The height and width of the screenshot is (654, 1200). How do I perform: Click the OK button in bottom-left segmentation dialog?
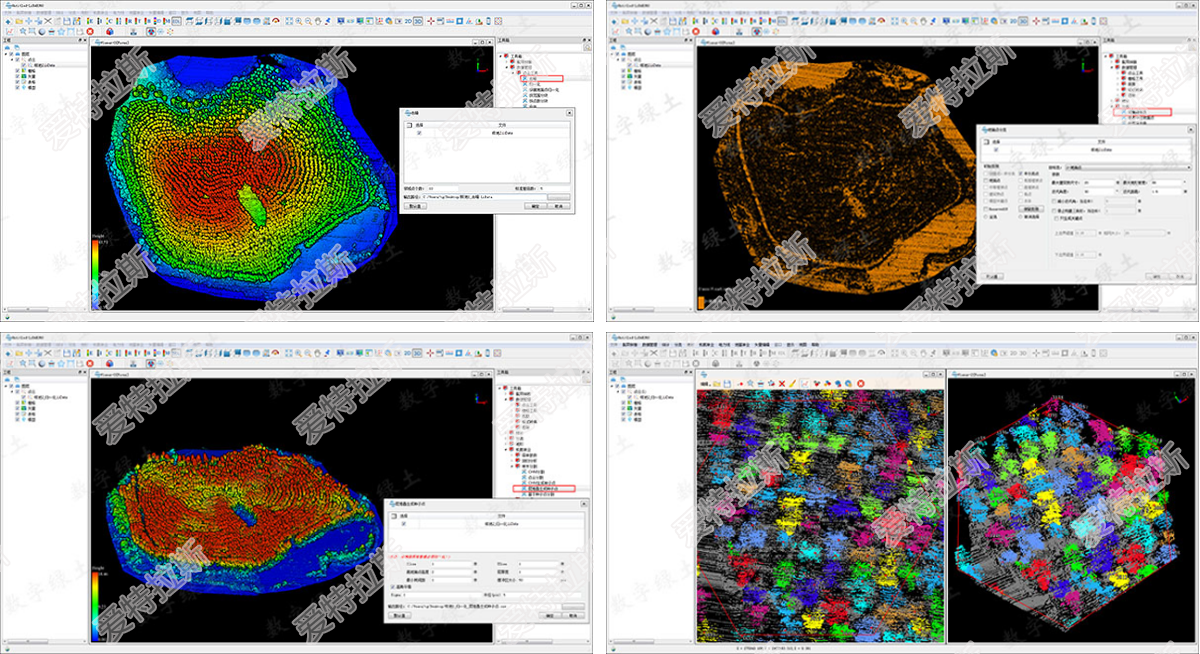(x=549, y=615)
